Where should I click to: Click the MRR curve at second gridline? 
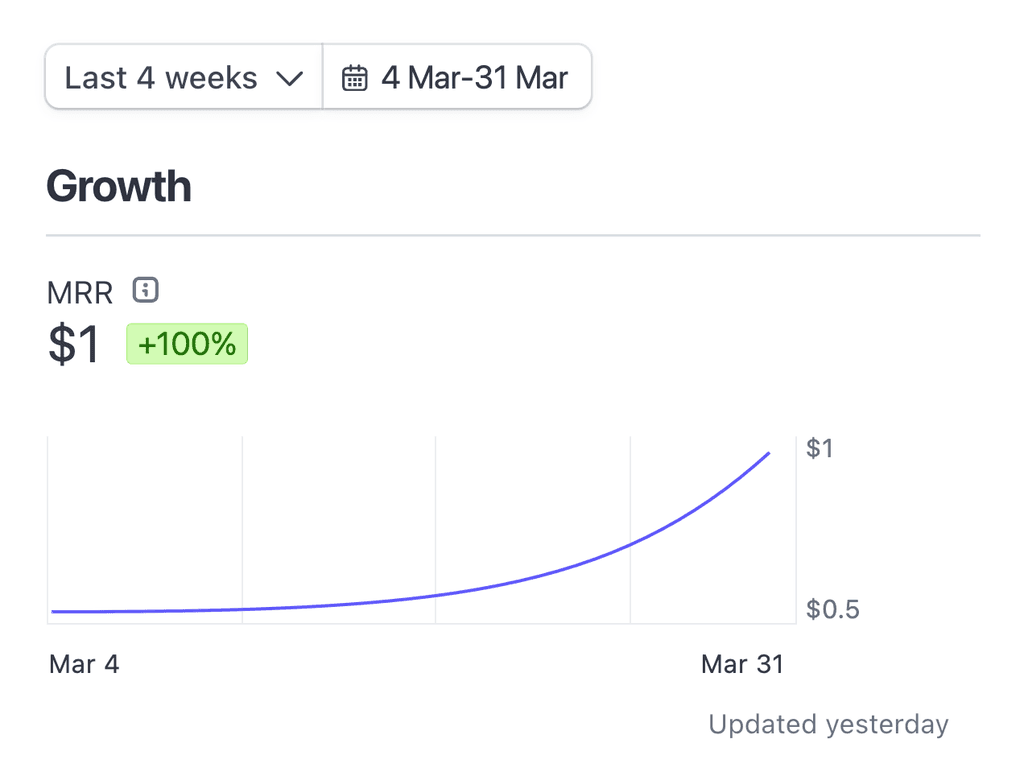(x=436, y=595)
